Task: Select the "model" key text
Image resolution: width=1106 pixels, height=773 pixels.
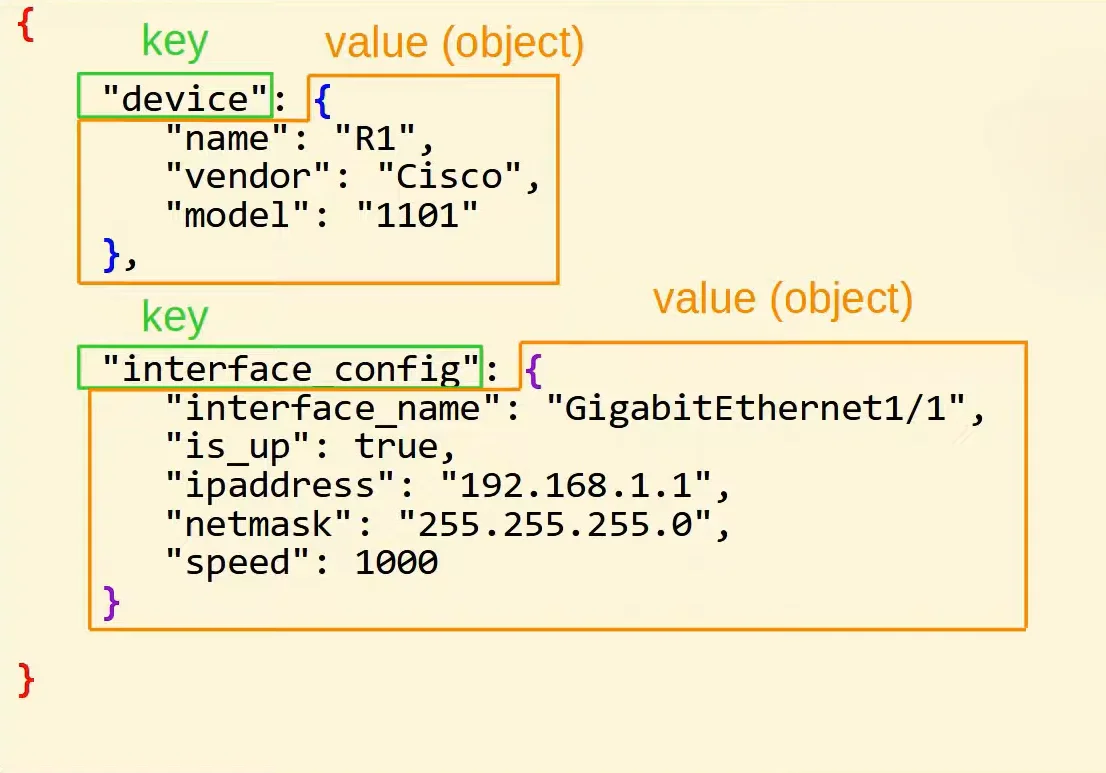Action: pyautogui.click(x=238, y=214)
